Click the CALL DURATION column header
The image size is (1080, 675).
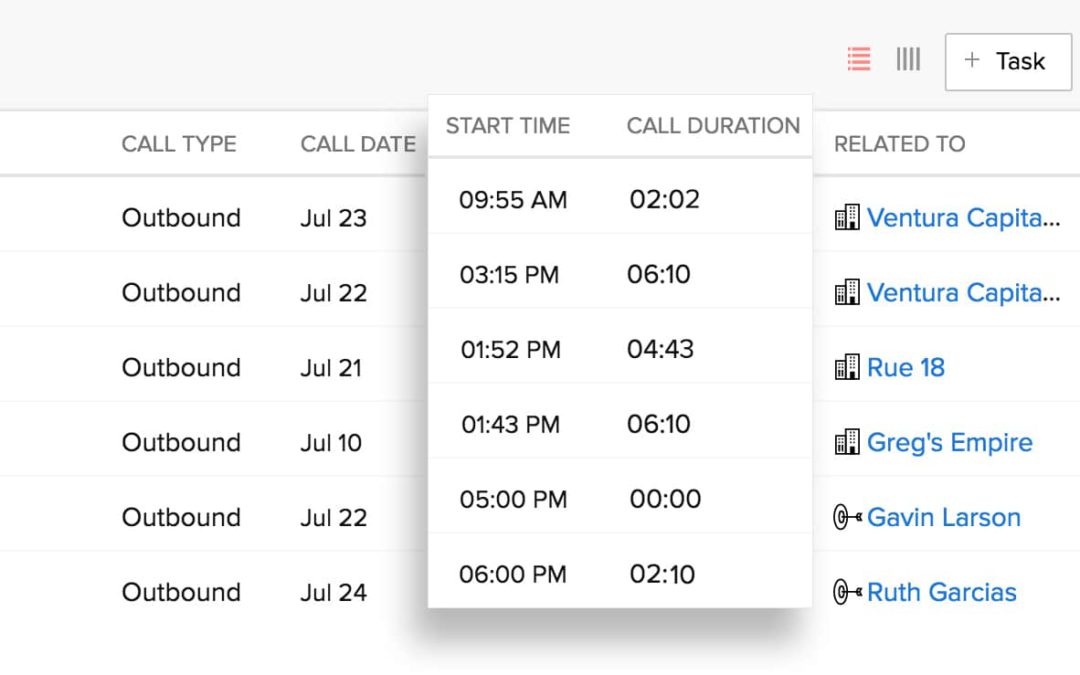pyautogui.click(x=713, y=126)
